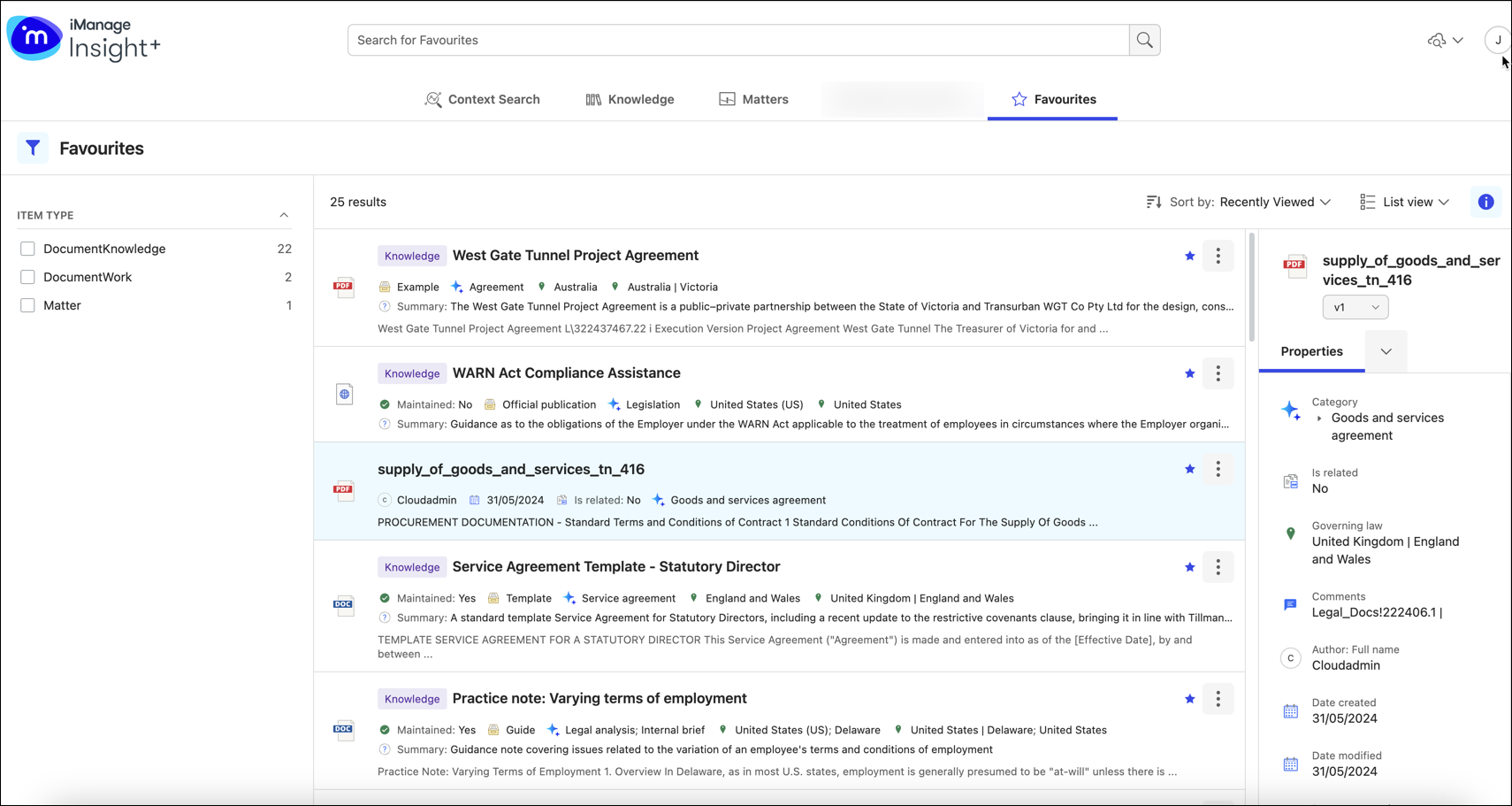Open more options for WARN Act Compliance Assistance
The image size is (1512, 806).
coord(1218,373)
